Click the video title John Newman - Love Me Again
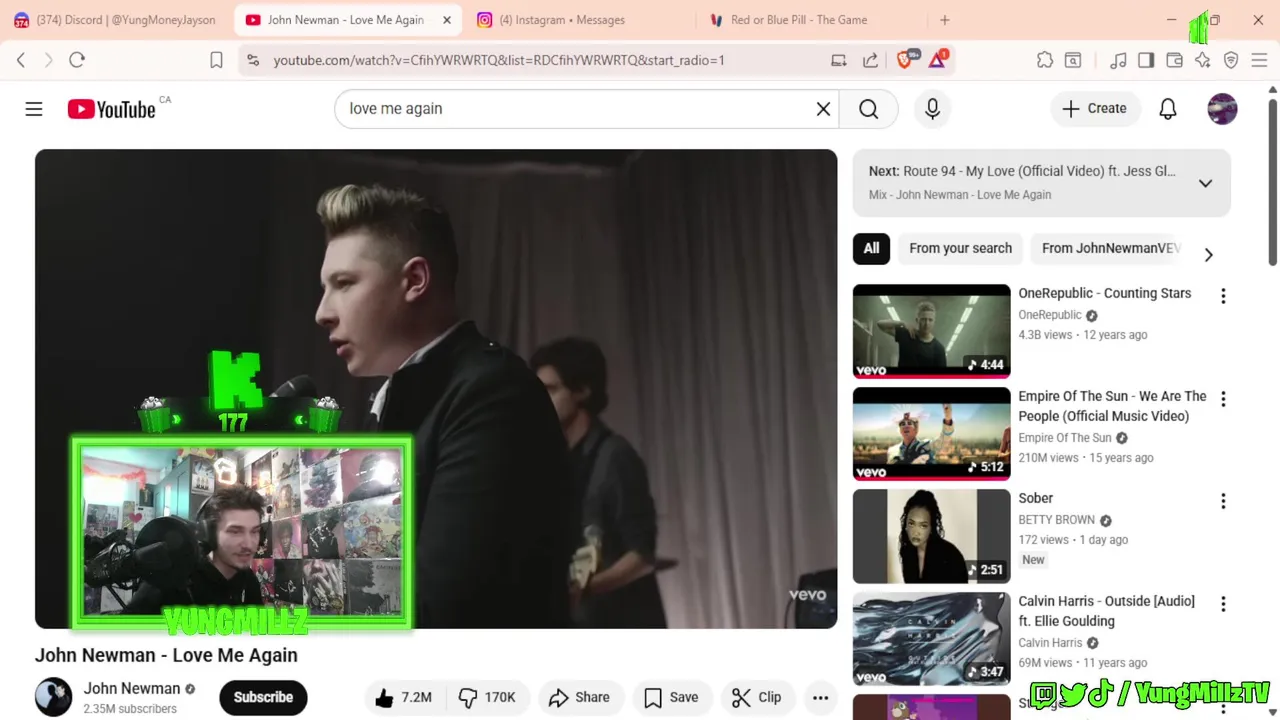 (166, 655)
